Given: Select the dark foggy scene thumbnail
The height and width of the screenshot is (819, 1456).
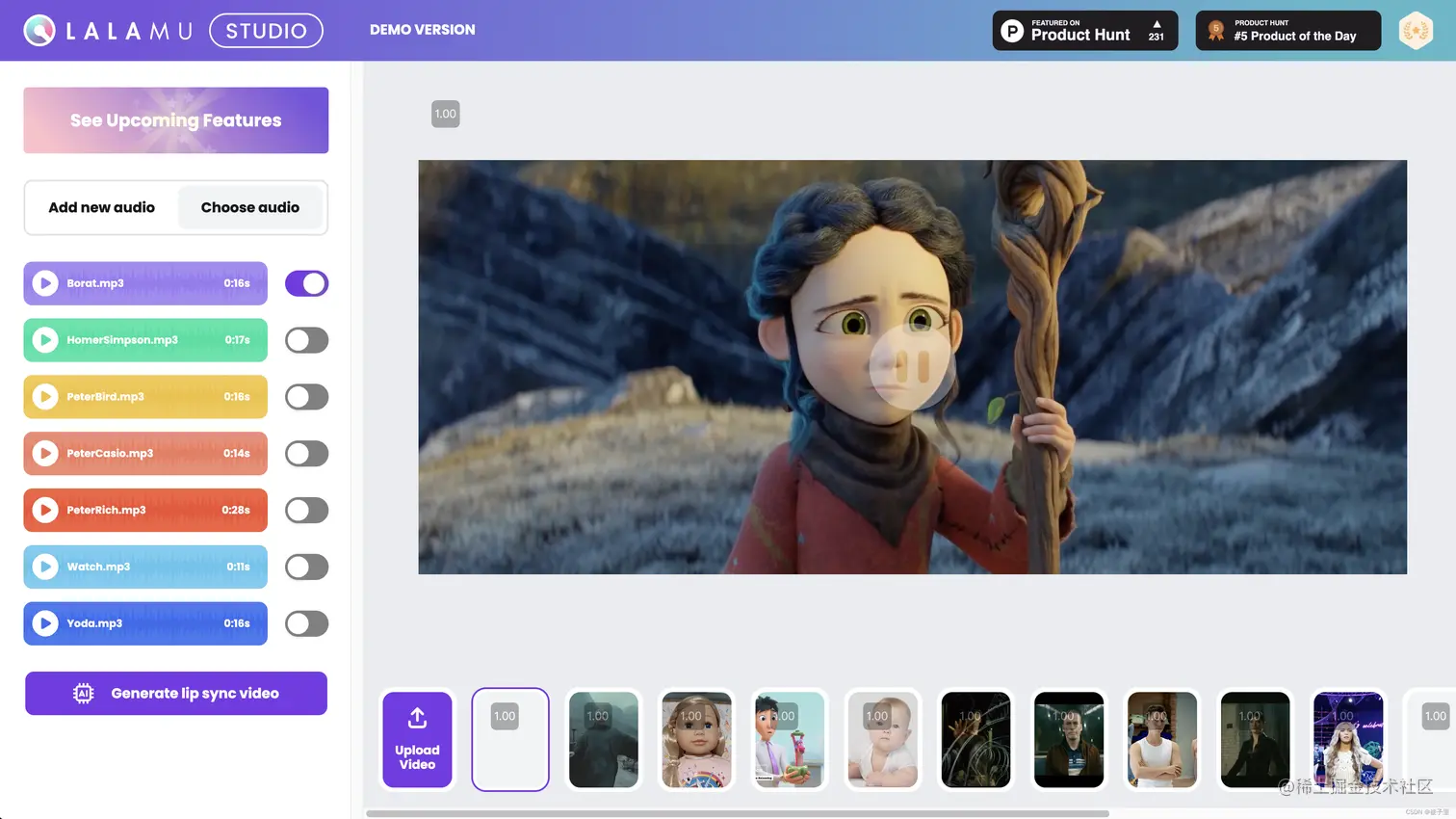Looking at the screenshot, I should tap(604, 740).
